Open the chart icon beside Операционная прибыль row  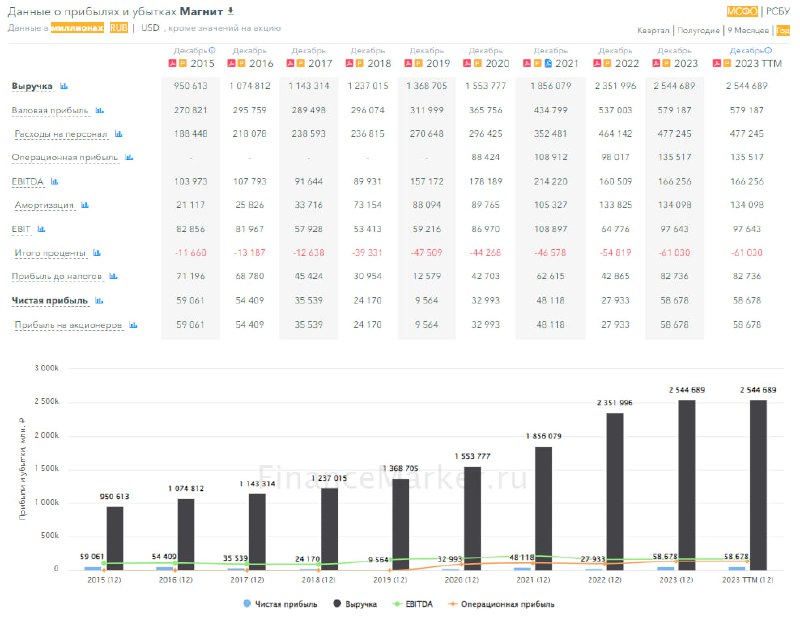click(129, 157)
